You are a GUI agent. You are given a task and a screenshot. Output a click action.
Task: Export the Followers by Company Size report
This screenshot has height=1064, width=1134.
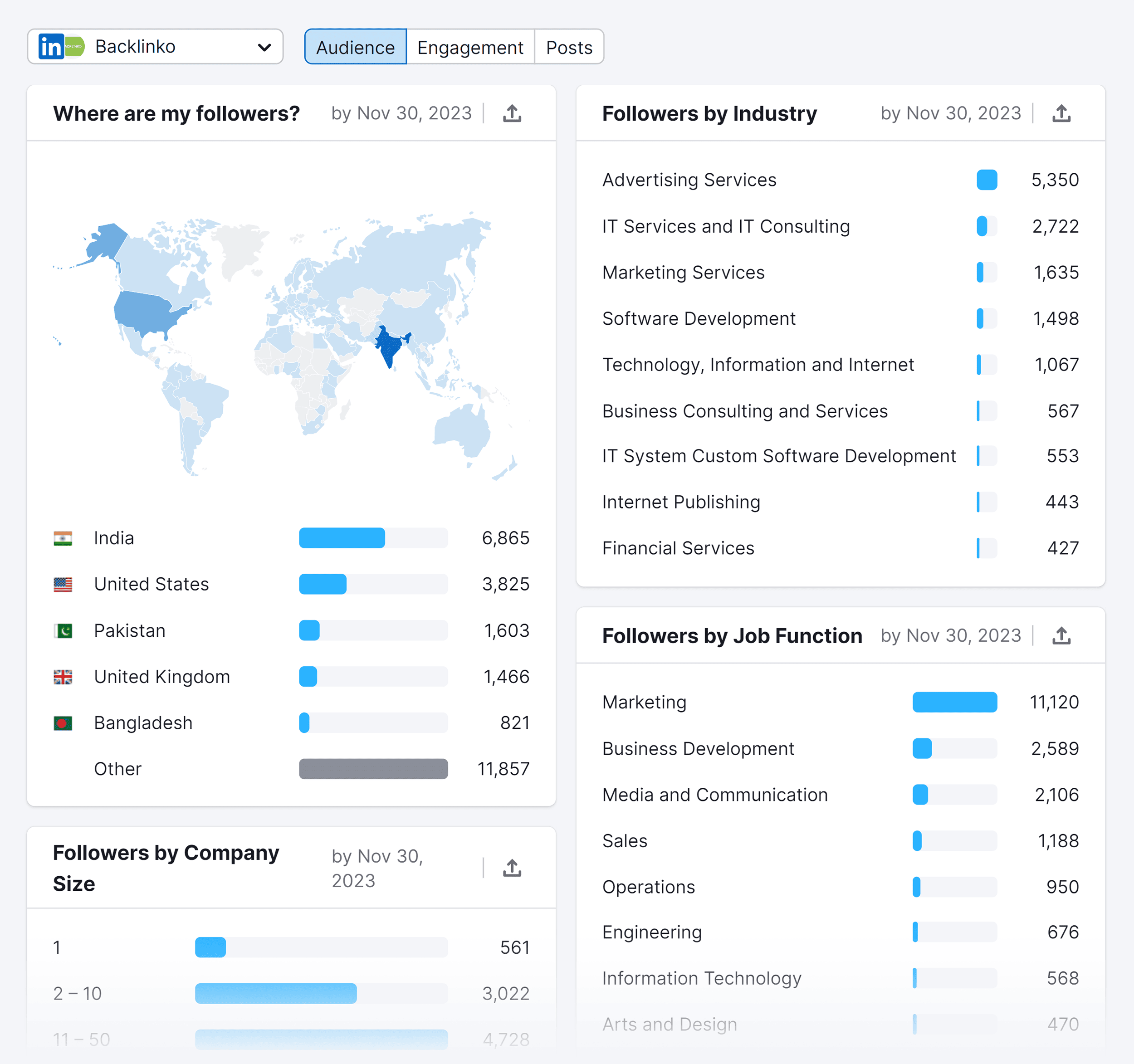(x=512, y=868)
